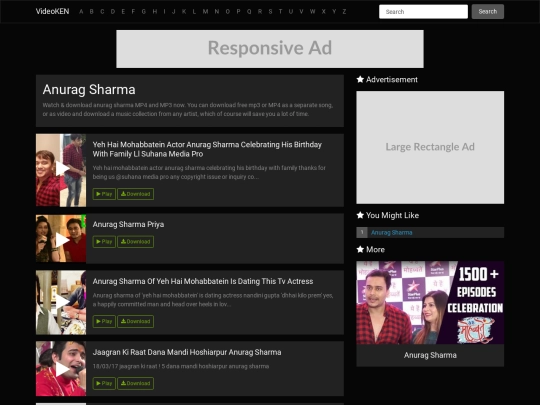
Task: Open the Jaagran Ki Raat video thumbnail
Action: point(61,368)
